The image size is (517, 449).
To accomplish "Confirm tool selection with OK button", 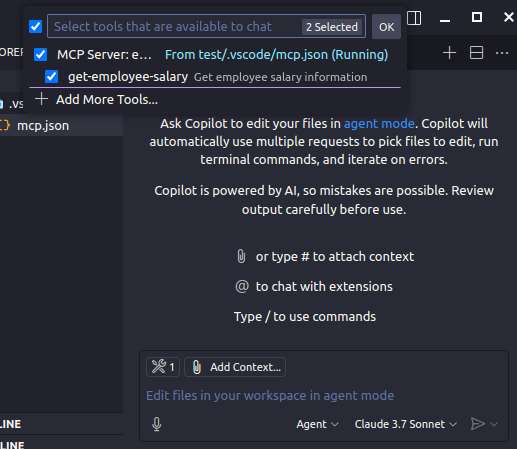I will pos(386,27).
